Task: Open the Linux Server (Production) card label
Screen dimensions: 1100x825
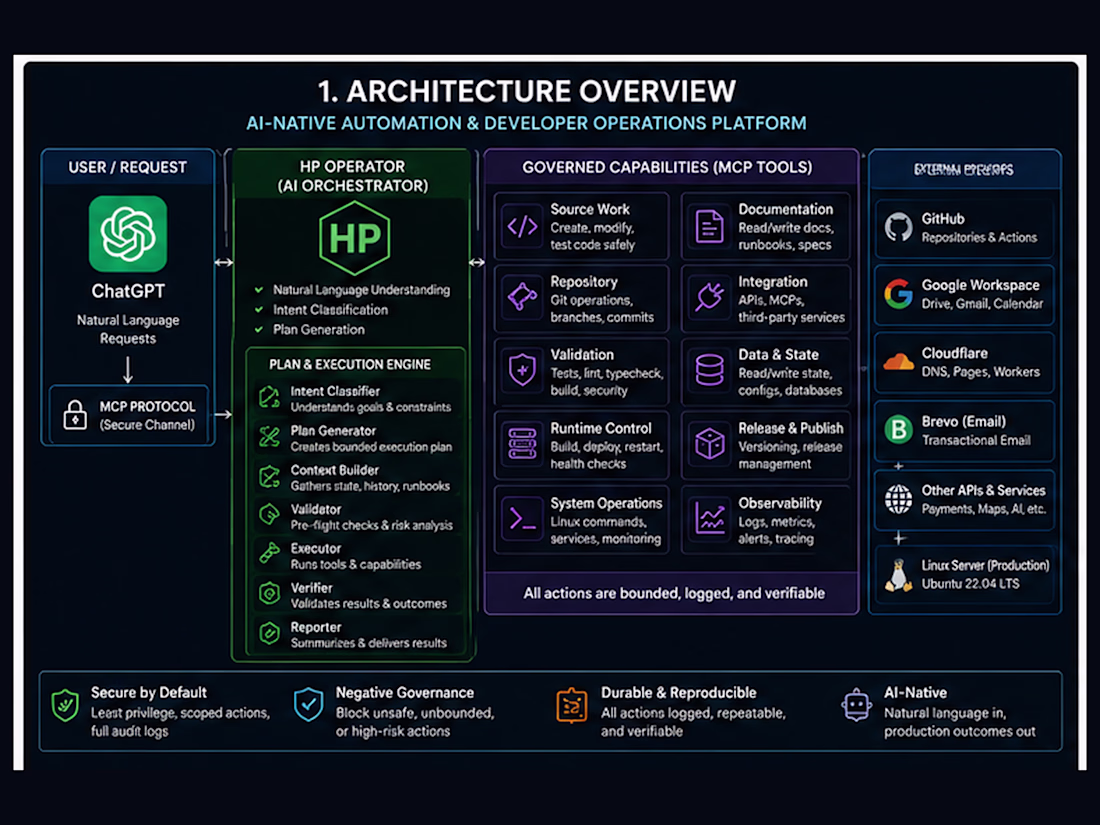Action: click(x=985, y=565)
